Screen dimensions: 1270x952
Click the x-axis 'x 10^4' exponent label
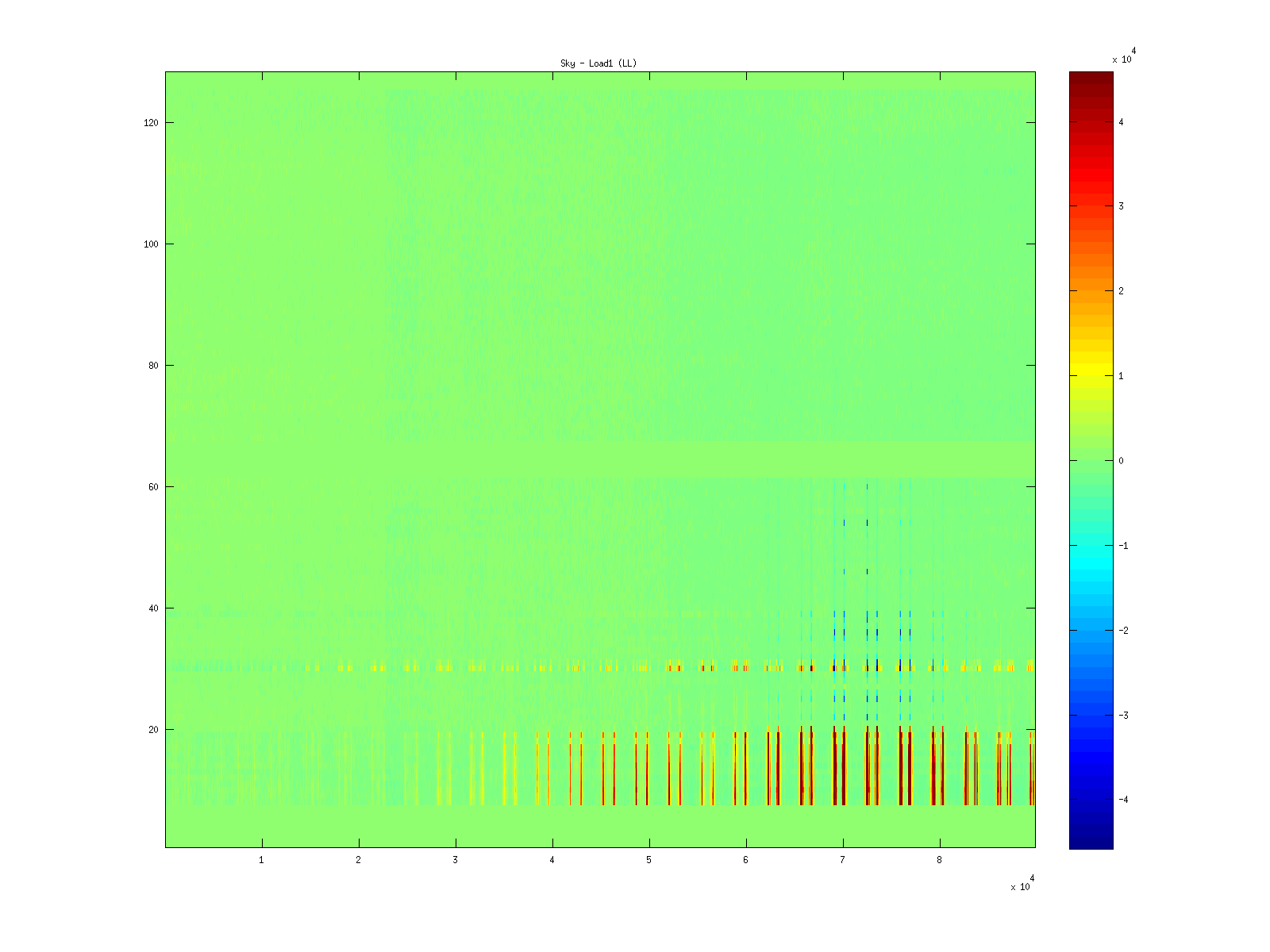tap(1021, 885)
